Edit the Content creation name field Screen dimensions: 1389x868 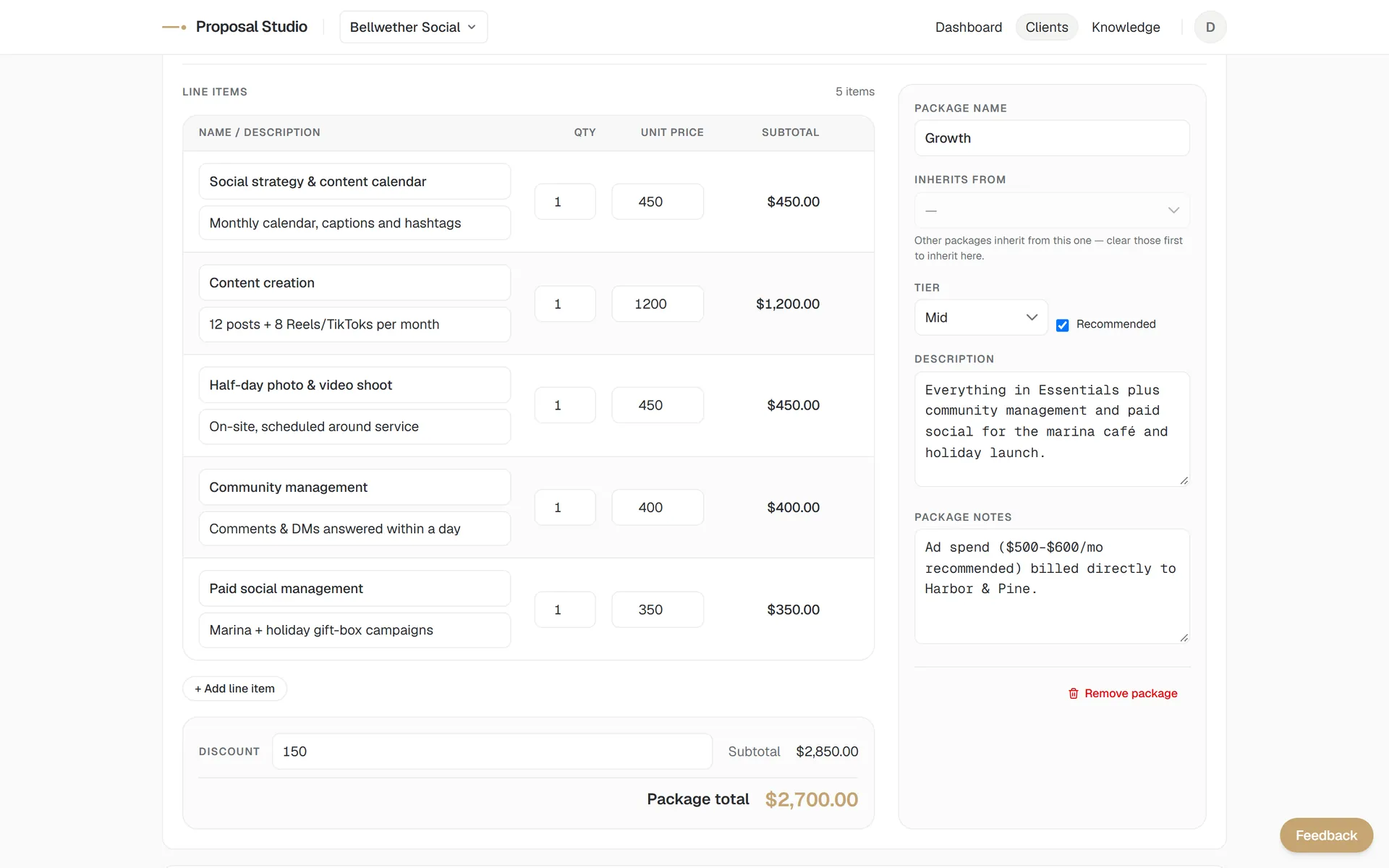pos(354,283)
